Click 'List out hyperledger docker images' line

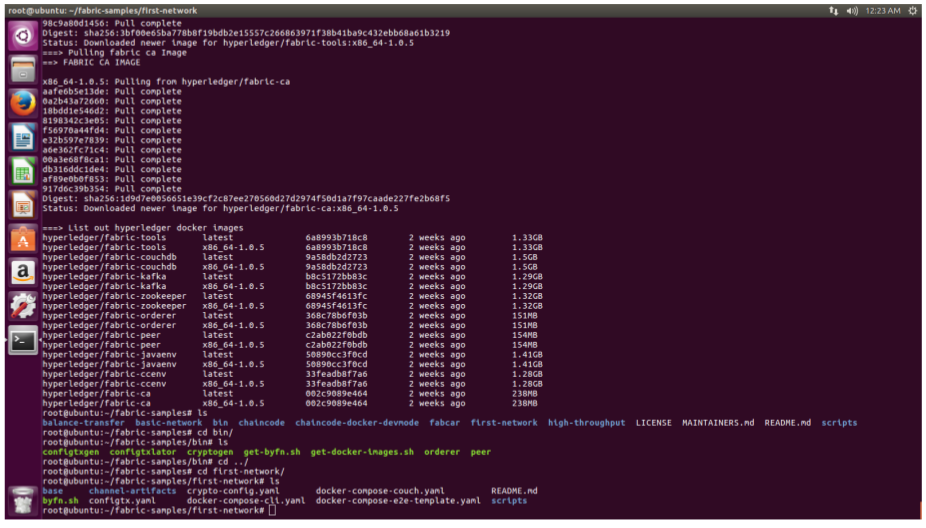click(x=142, y=227)
